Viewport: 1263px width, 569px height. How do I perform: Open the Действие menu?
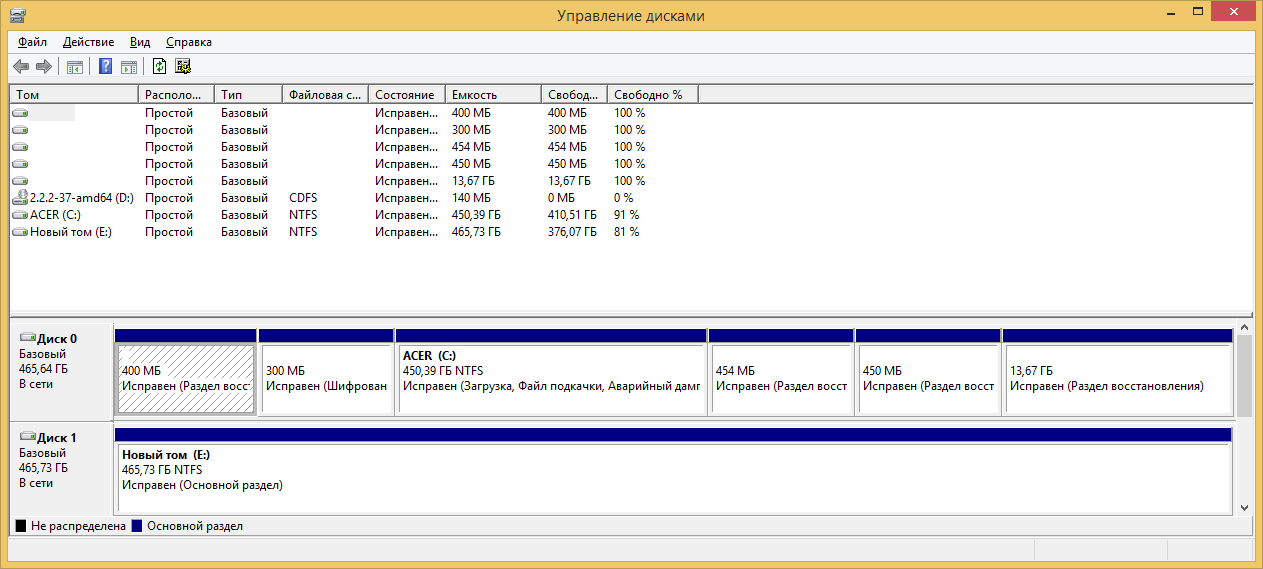pyautogui.click(x=88, y=42)
